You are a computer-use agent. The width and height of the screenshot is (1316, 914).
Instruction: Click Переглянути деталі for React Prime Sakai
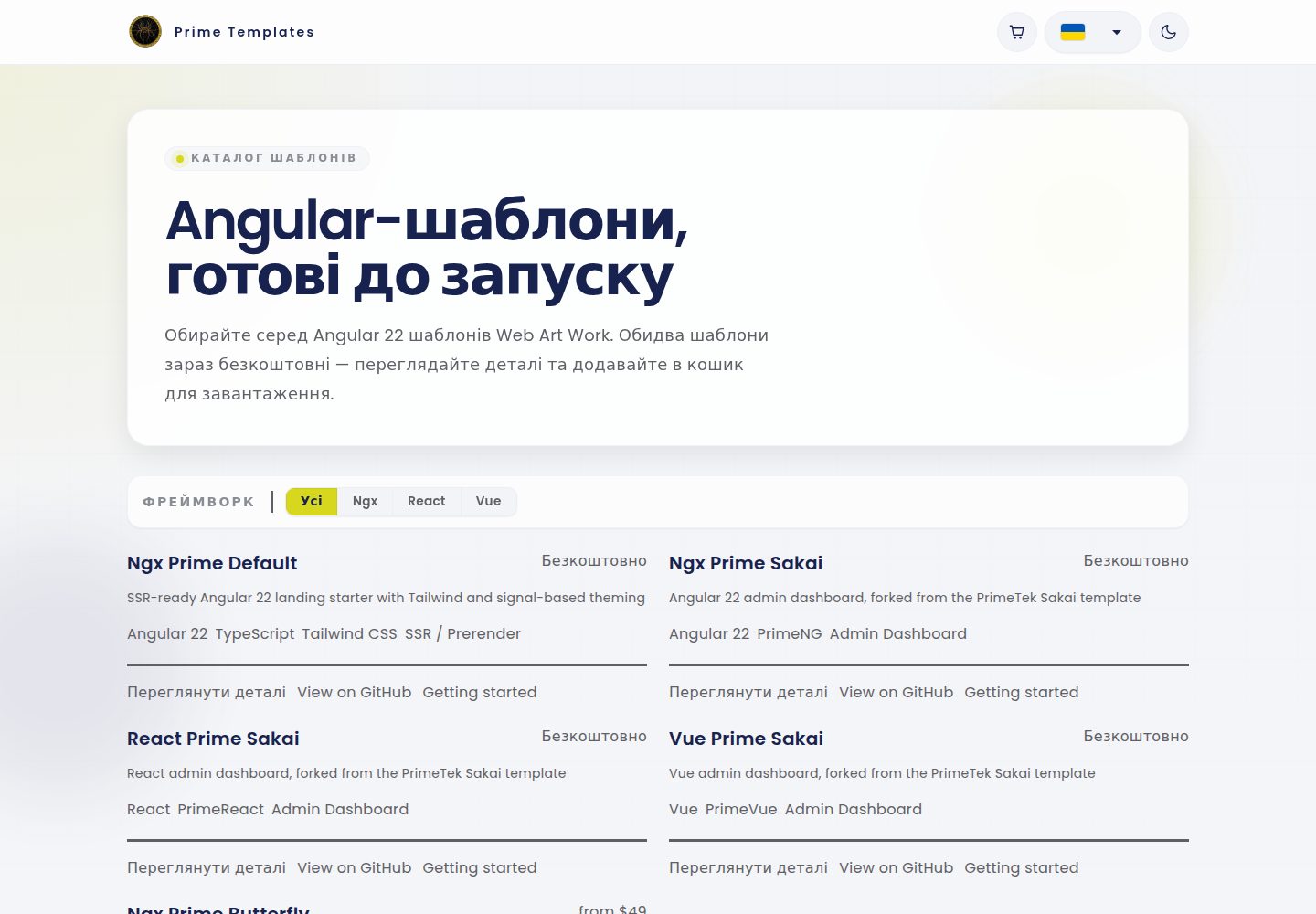207,867
